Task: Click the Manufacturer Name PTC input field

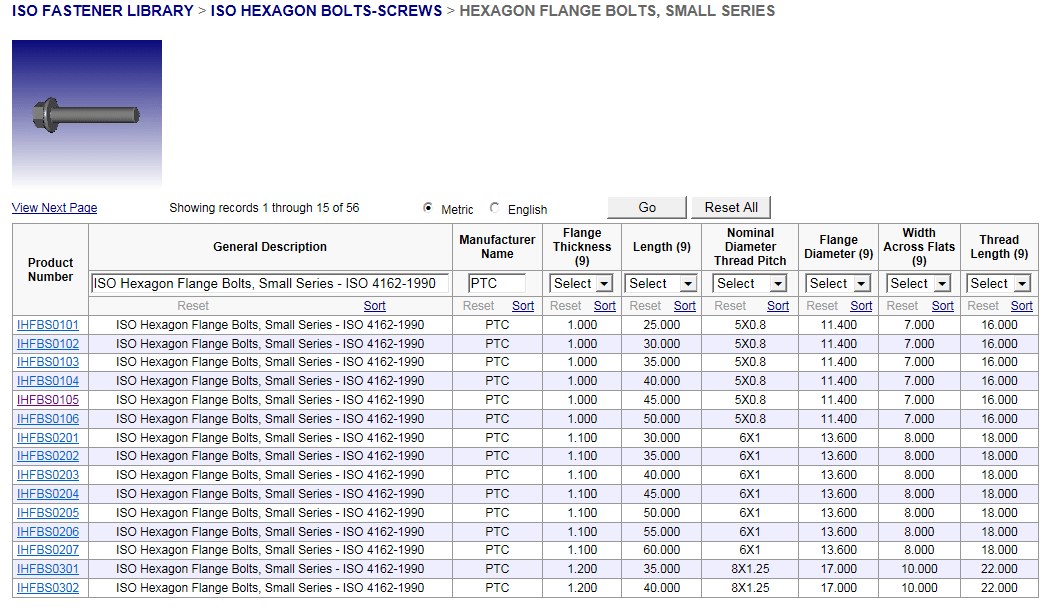Action: coord(496,284)
